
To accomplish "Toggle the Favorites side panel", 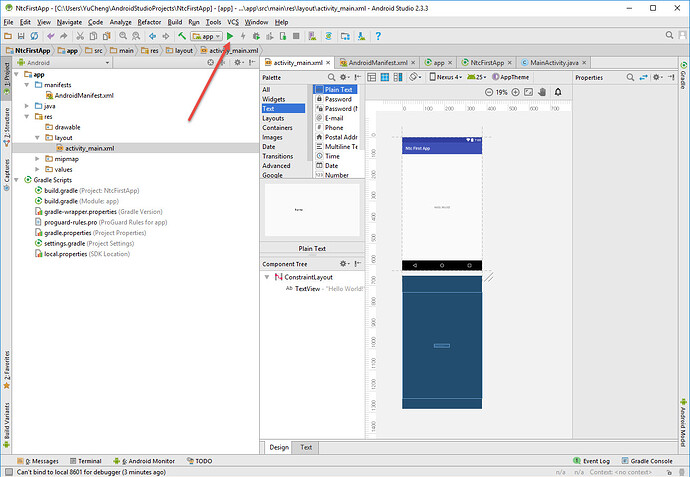I will pos(7,370).
